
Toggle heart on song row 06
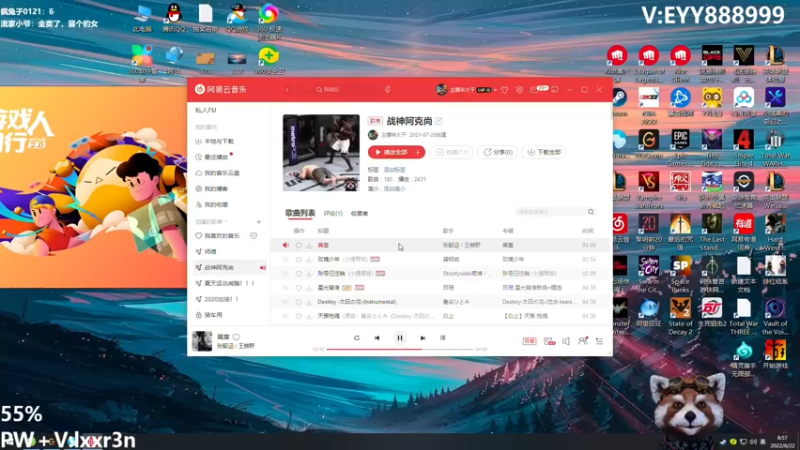[x=298, y=316]
